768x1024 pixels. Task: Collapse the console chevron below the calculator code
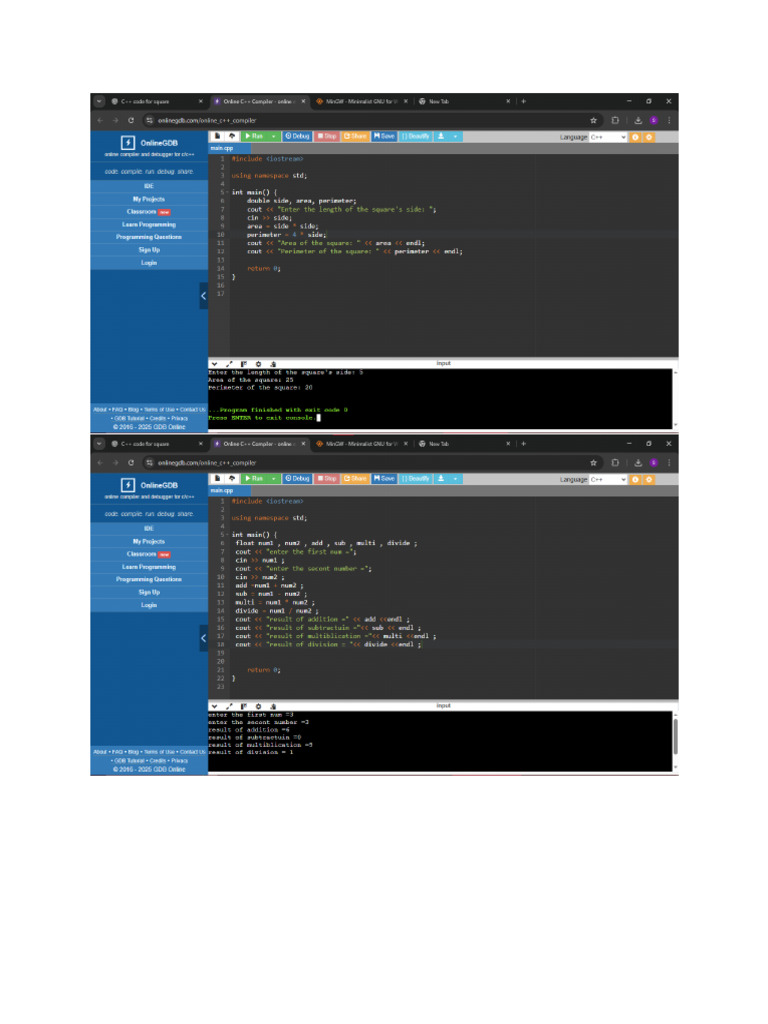pos(214,706)
